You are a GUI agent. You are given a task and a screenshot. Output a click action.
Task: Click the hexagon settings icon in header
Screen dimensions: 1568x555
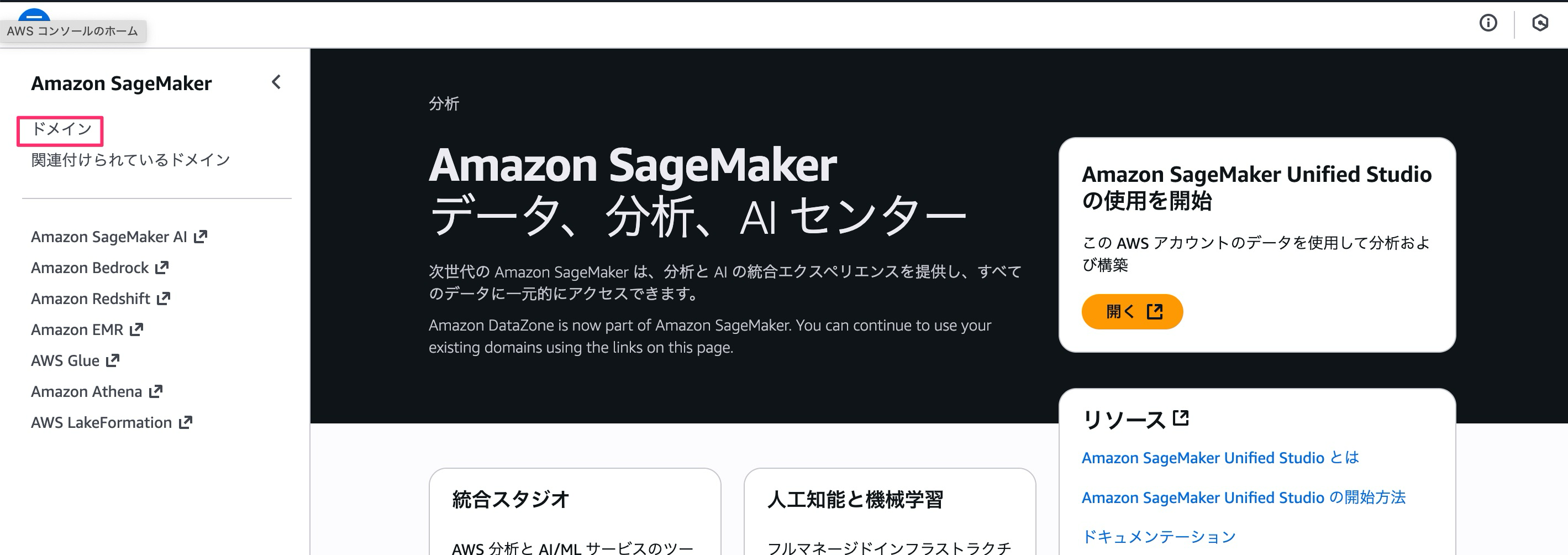coord(1540,23)
